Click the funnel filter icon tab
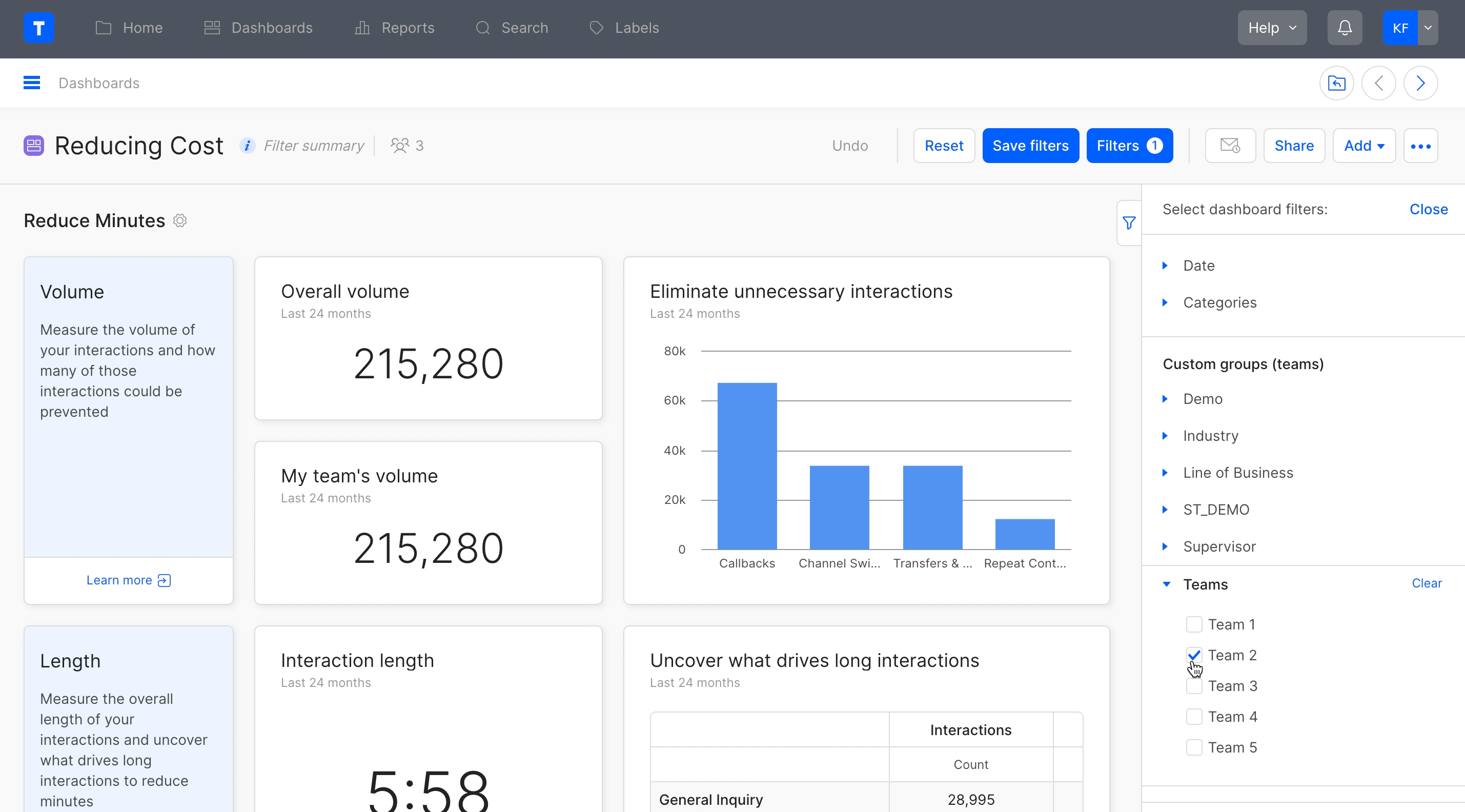 click(1129, 223)
